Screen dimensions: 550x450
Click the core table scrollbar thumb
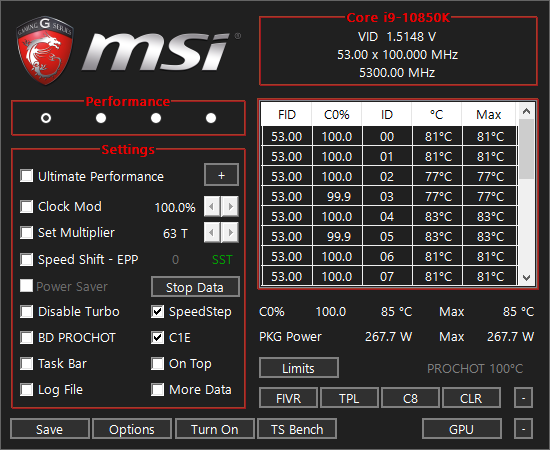(526, 149)
